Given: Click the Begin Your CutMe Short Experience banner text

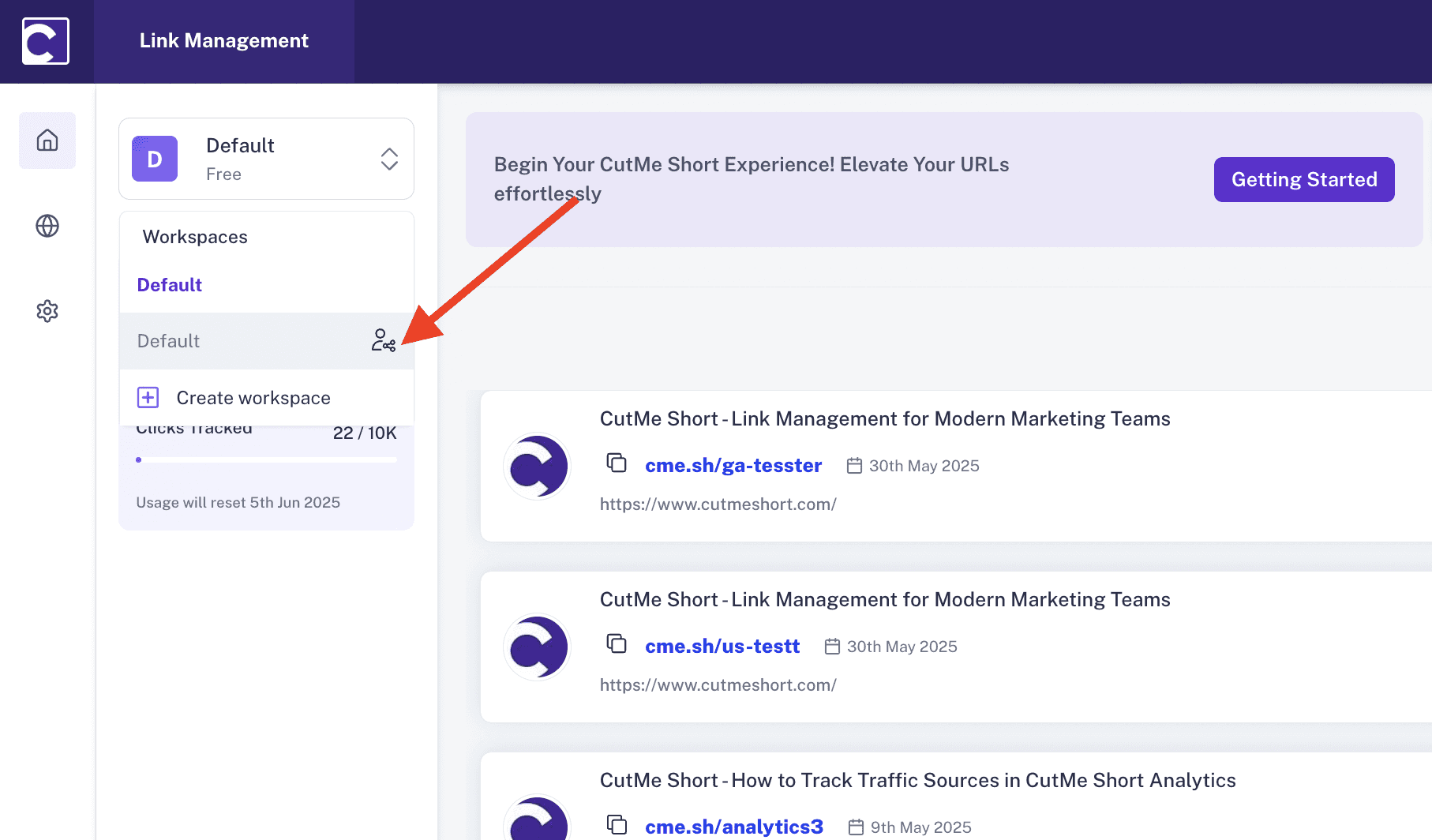Looking at the screenshot, I should click(752, 179).
